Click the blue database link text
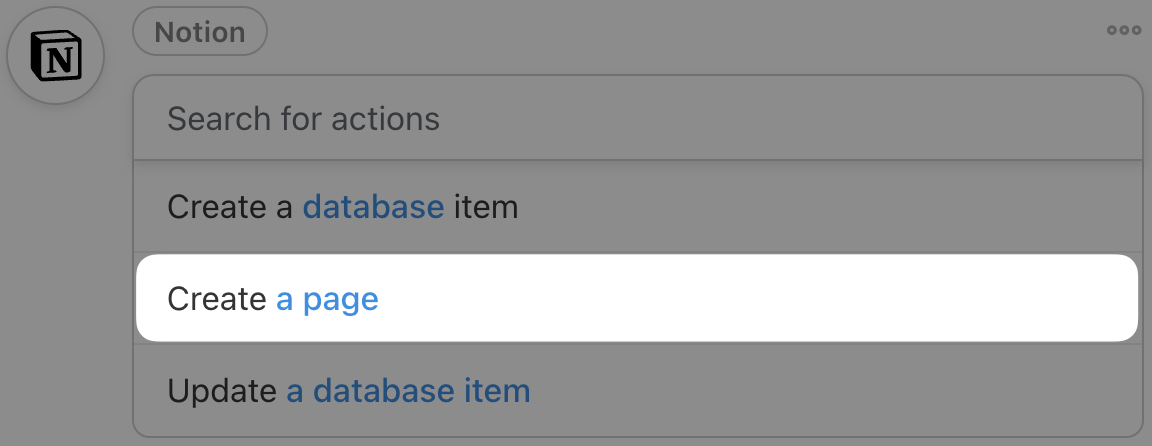 (373, 208)
